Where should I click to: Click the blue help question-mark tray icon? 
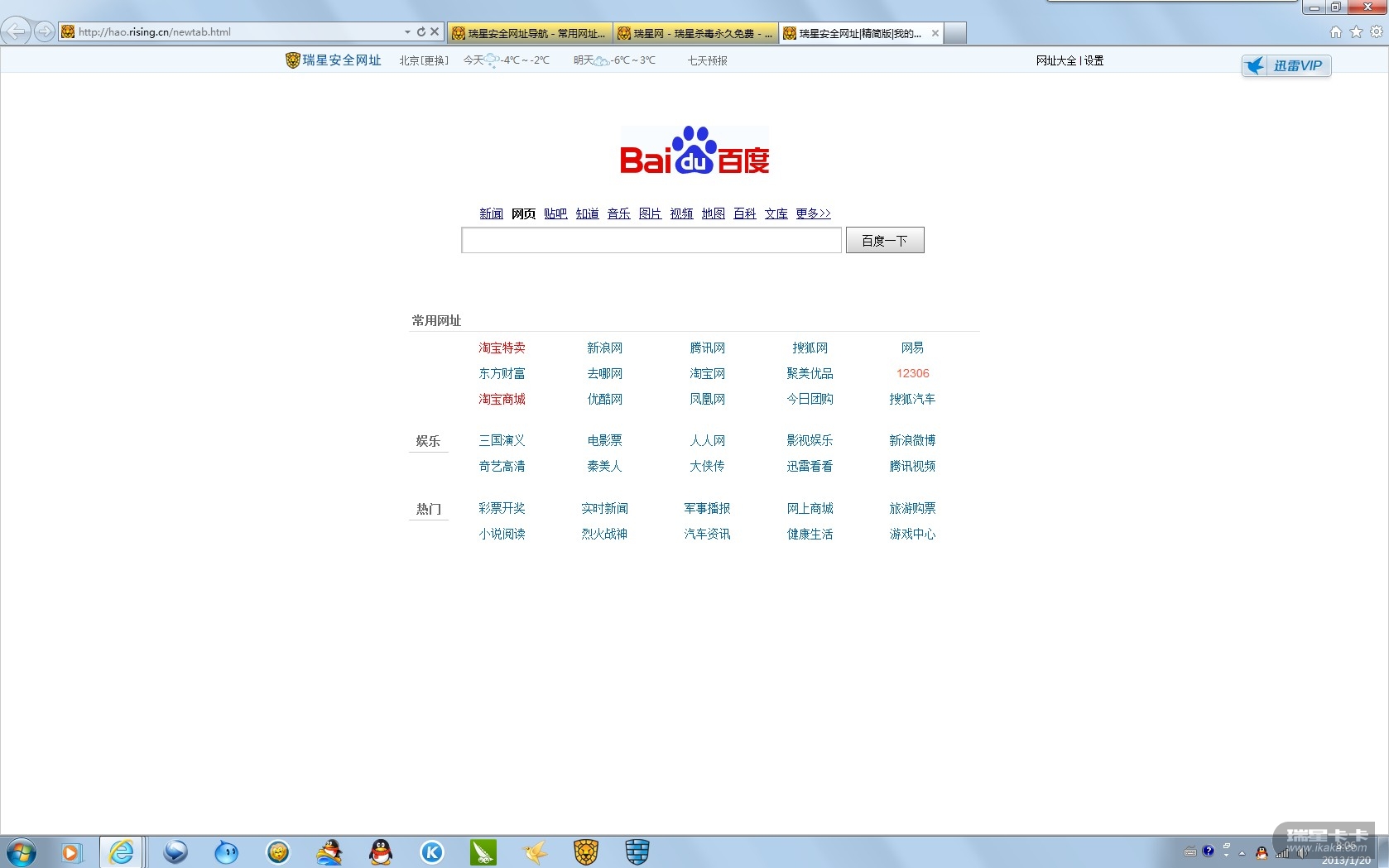[1209, 851]
